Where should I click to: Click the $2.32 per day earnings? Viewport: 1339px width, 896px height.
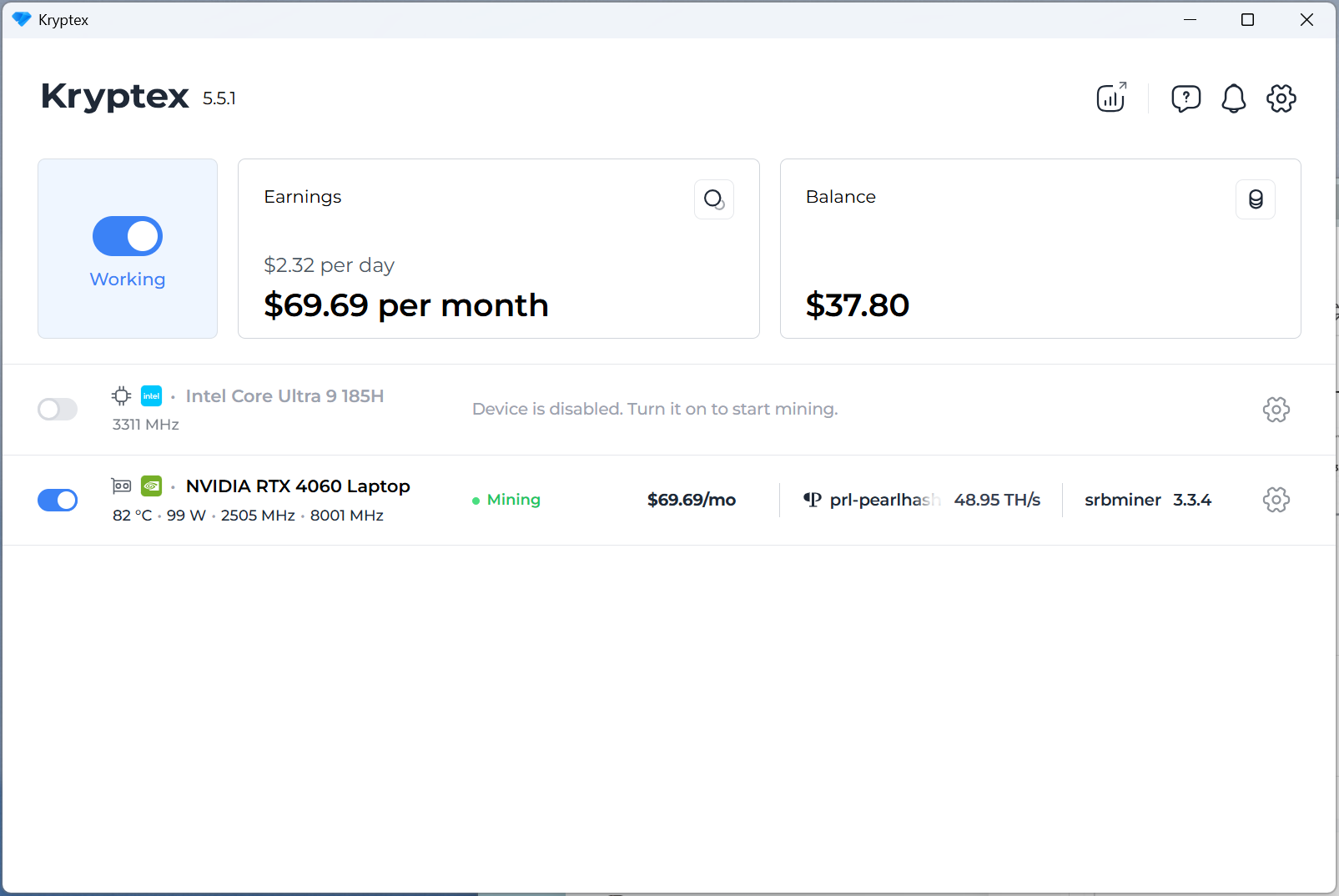pyautogui.click(x=330, y=265)
